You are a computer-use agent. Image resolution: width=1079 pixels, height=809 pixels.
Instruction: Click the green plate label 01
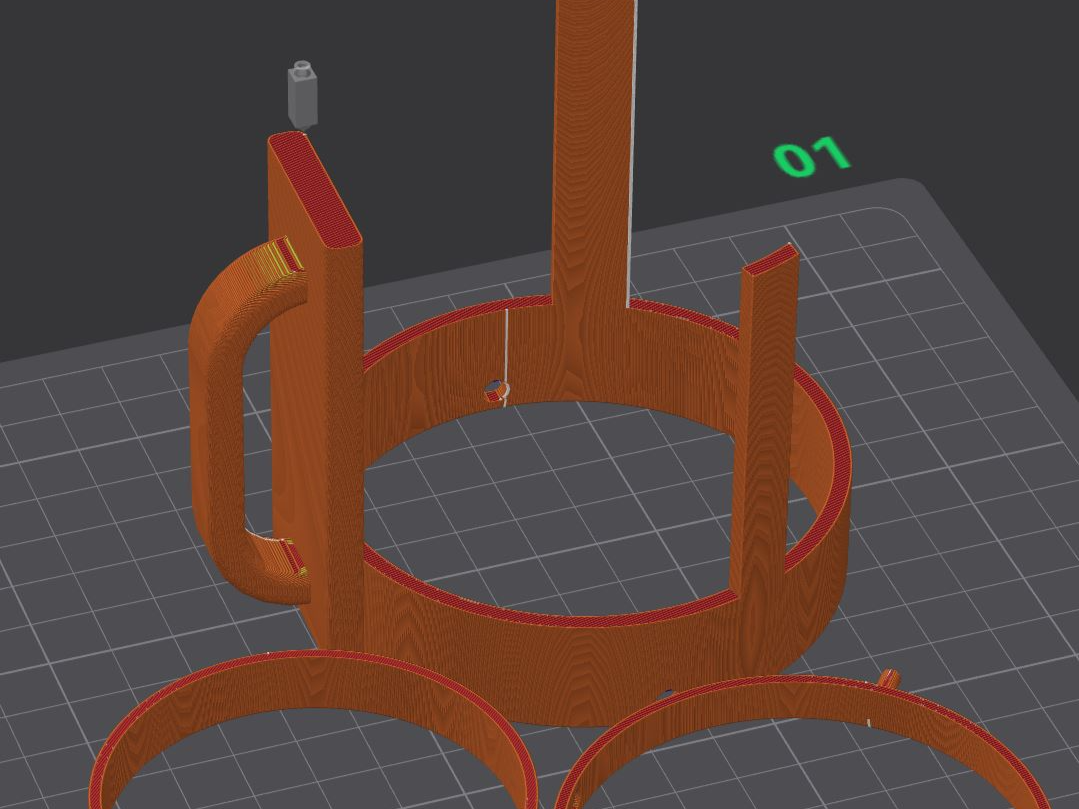tap(813, 157)
